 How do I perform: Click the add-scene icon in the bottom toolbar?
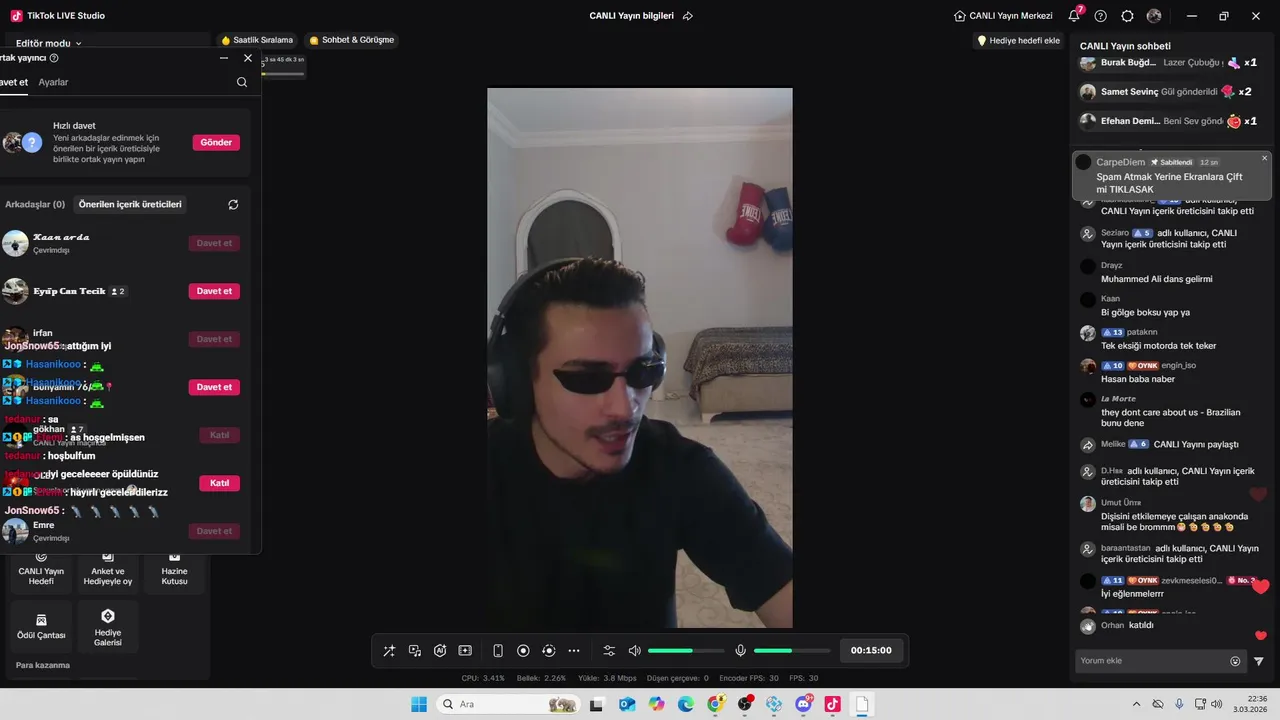click(x=465, y=650)
